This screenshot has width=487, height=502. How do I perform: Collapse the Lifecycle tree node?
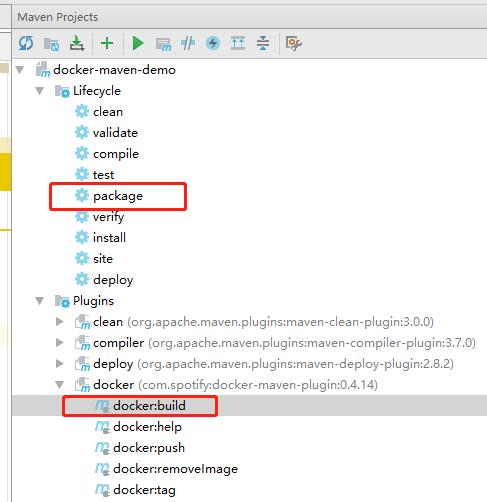click(40, 91)
